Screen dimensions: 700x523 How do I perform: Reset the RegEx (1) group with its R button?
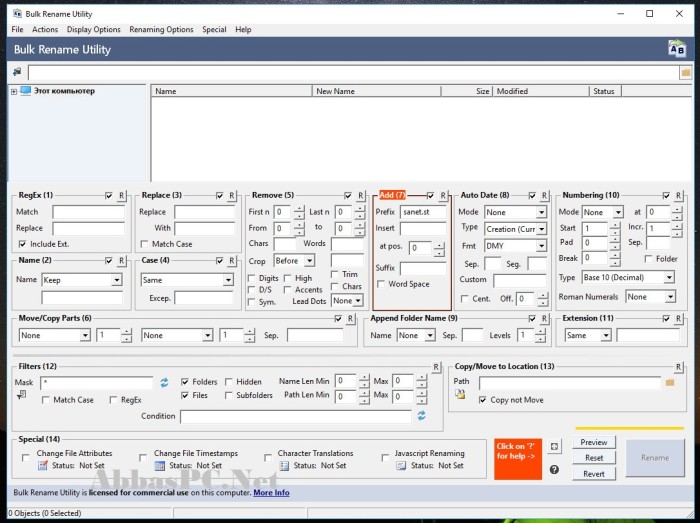(x=121, y=195)
